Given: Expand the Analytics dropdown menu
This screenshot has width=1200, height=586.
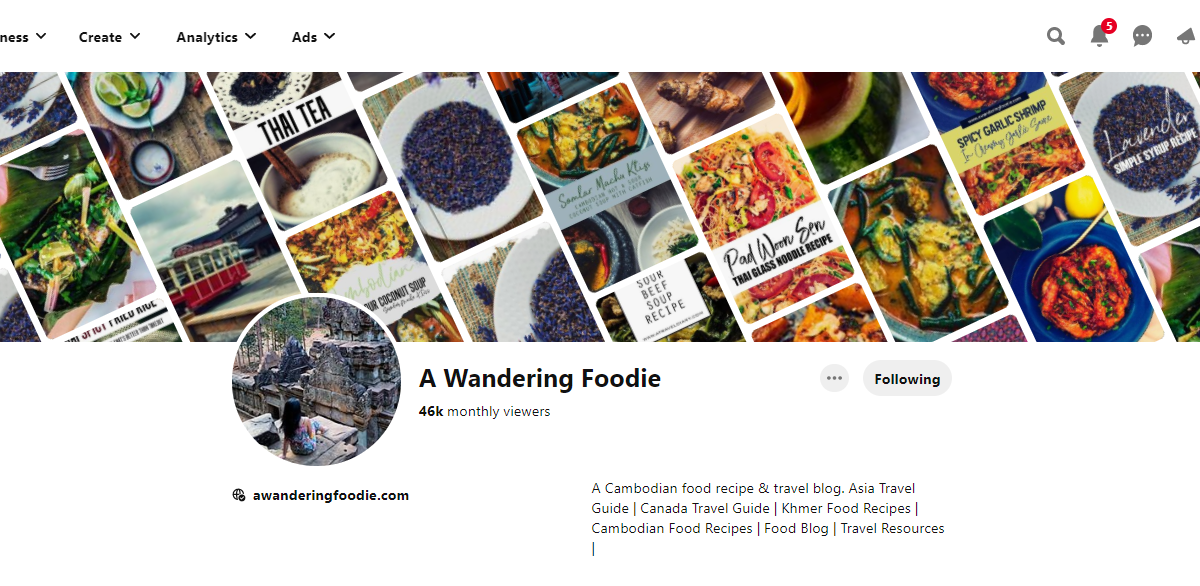Looking at the screenshot, I should [x=216, y=37].
